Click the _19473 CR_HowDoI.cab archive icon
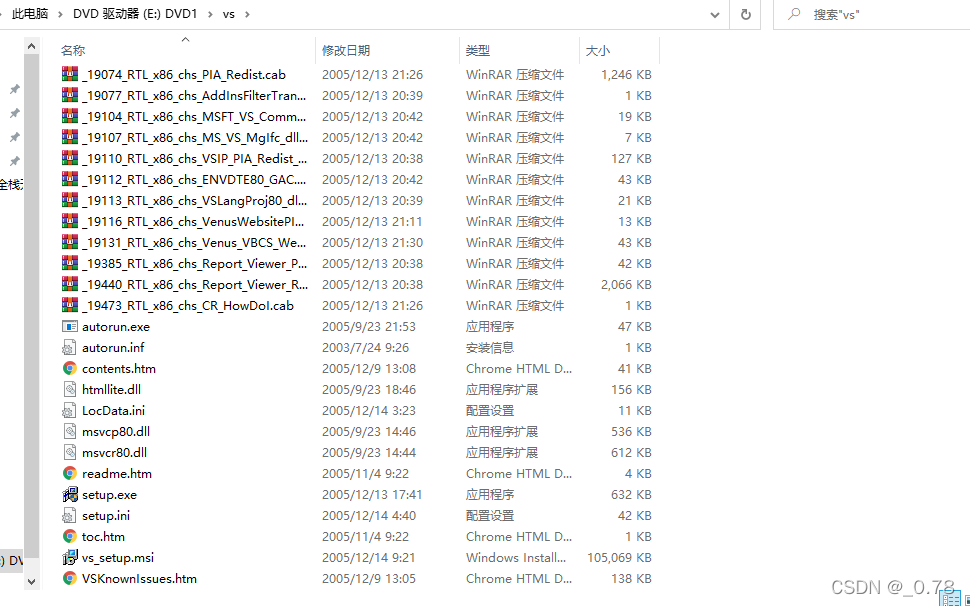This screenshot has height=606, width=970. (70, 305)
